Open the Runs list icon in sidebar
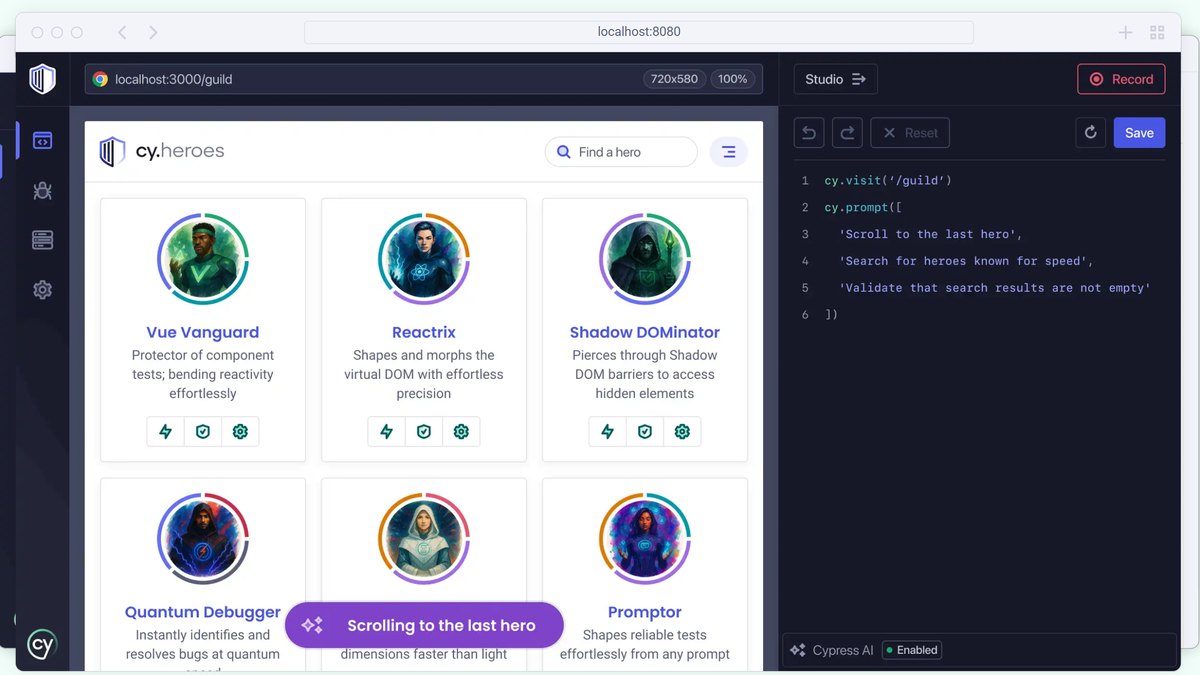 click(42, 240)
